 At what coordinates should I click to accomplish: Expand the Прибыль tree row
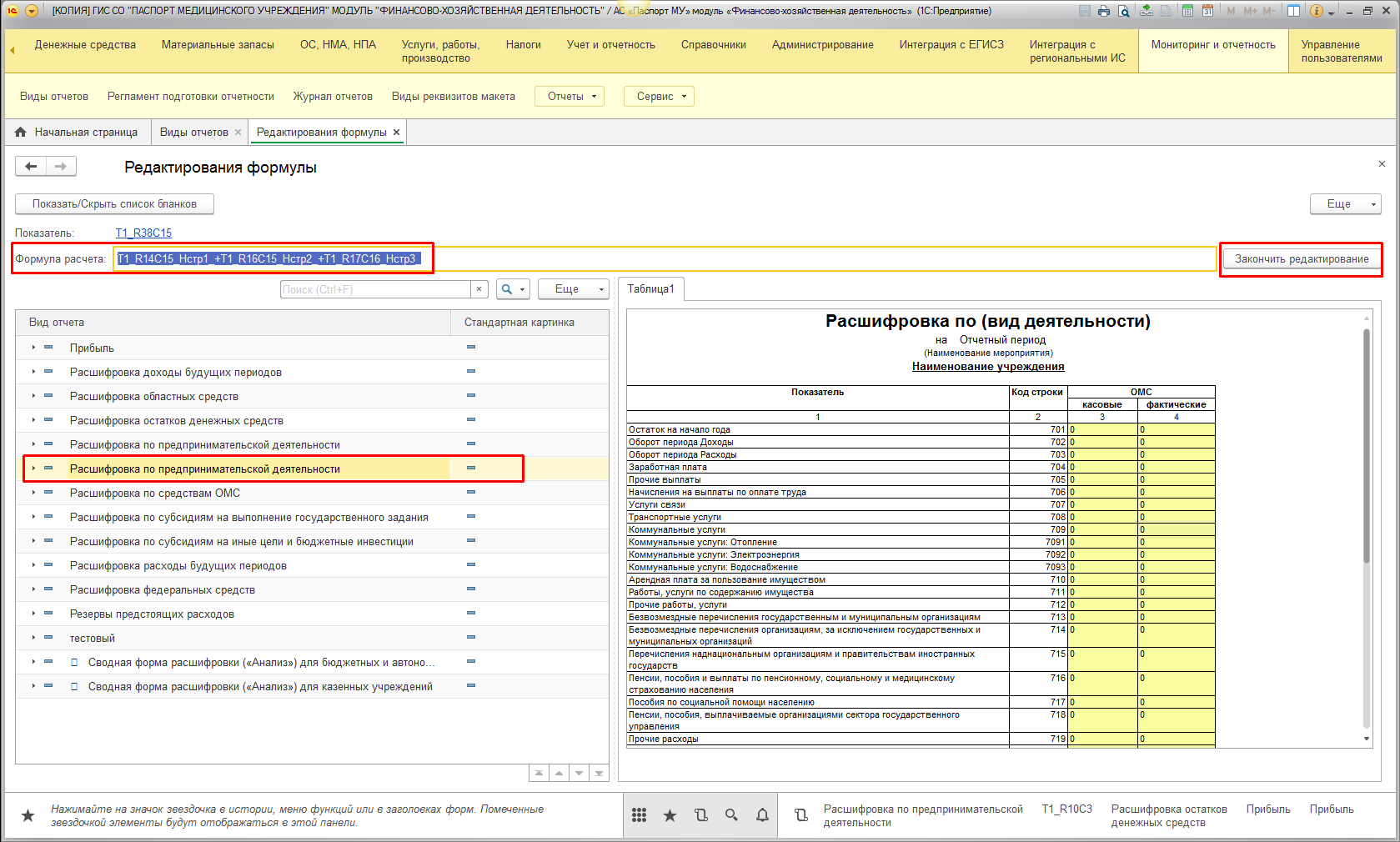pos(33,348)
